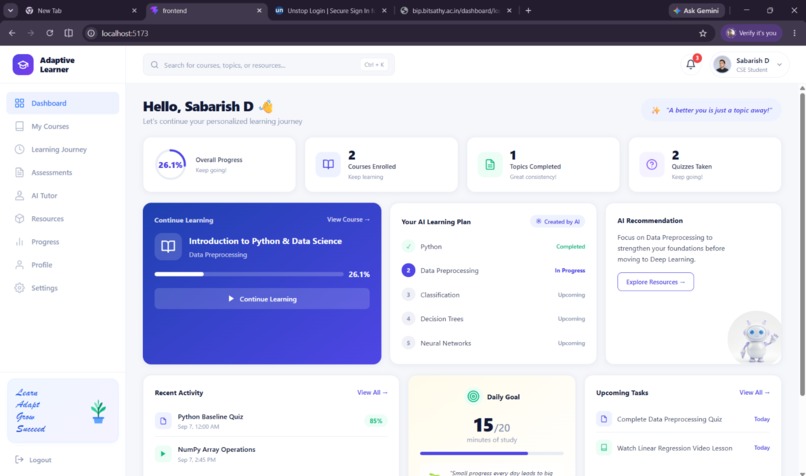
Task: Follow the View Course link
Action: click(349, 219)
